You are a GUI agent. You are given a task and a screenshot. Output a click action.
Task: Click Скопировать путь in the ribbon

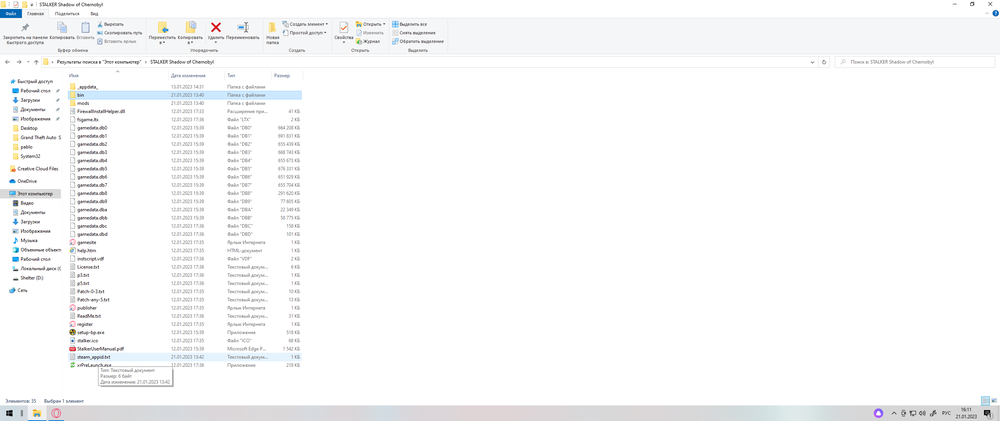click(120, 33)
